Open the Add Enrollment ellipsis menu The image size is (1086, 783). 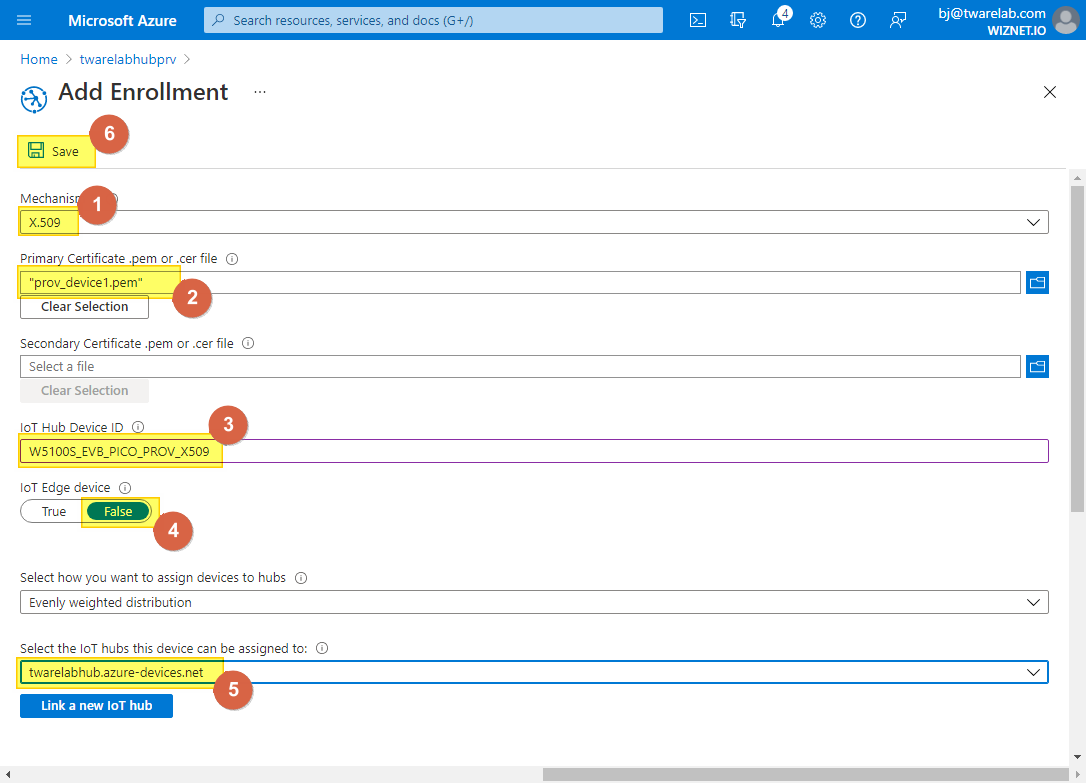[260, 92]
